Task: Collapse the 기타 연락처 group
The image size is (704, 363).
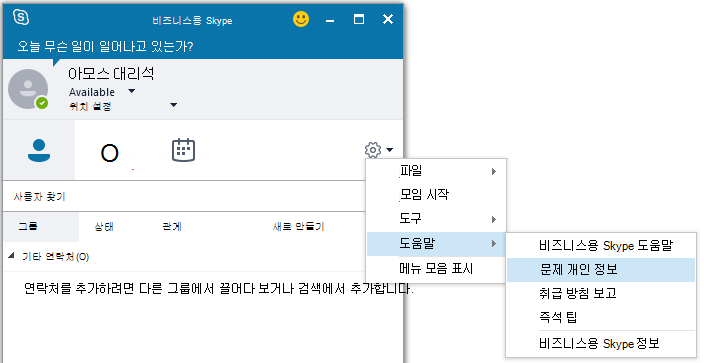Action: (x=11, y=256)
